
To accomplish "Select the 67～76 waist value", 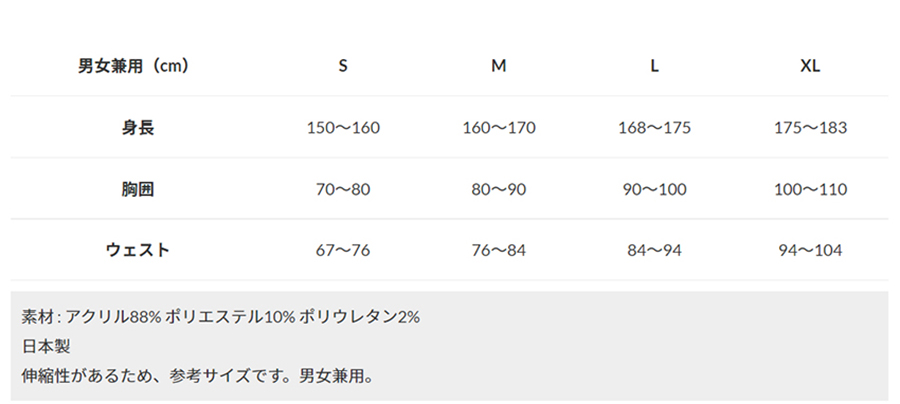I will click(343, 250).
